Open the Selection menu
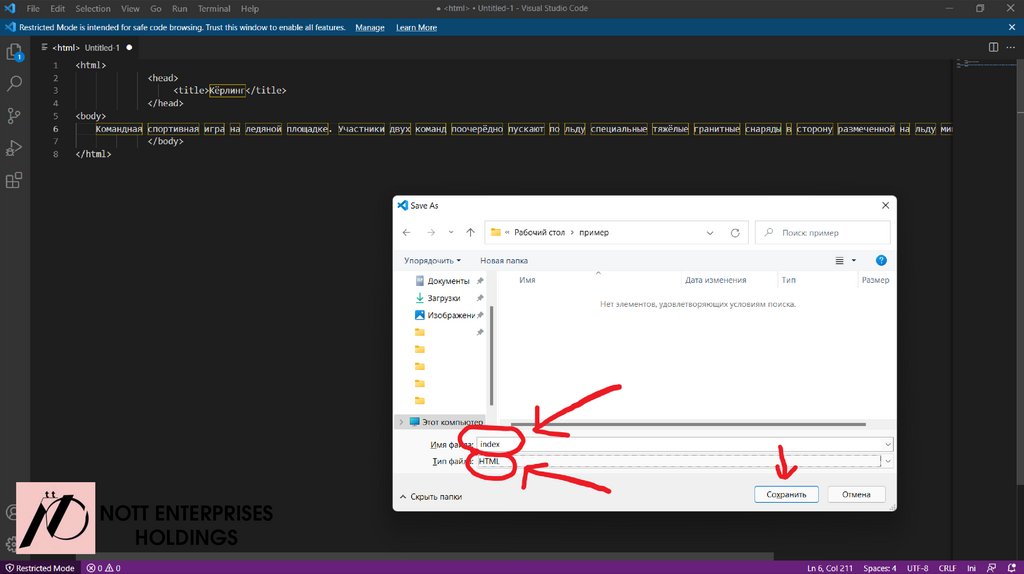 click(x=93, y=9)
